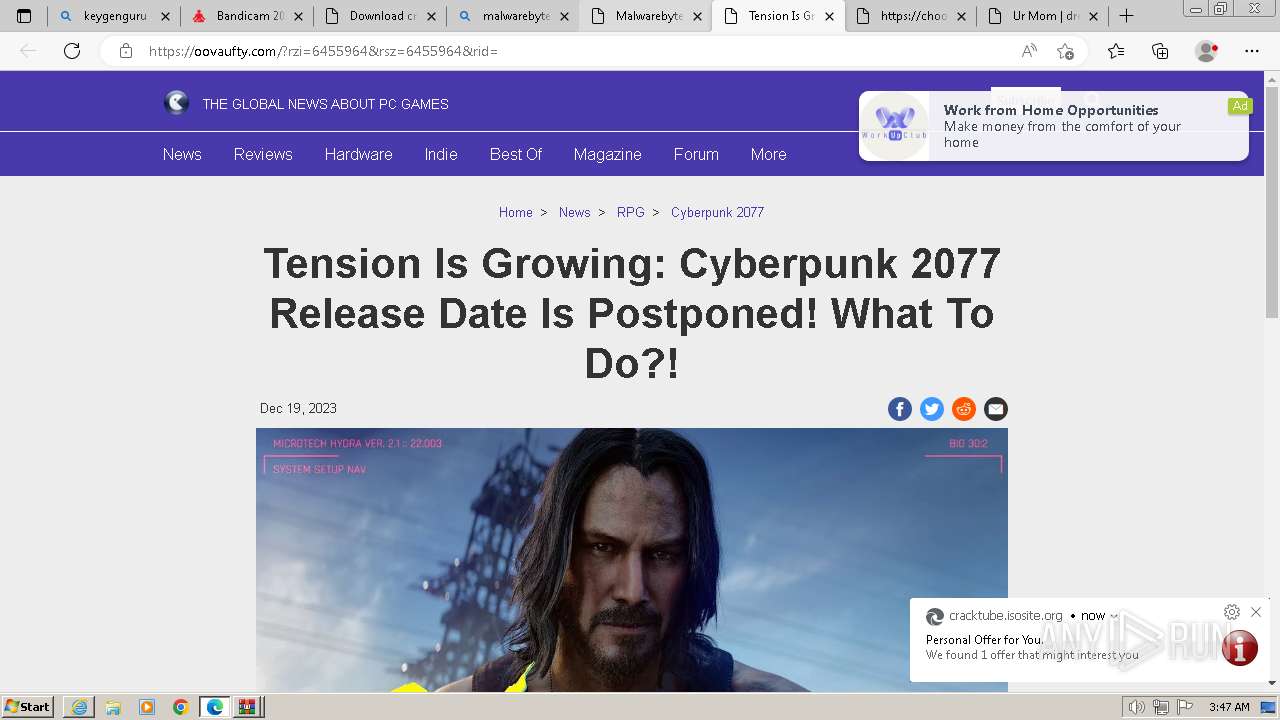
Task: Click the browser refresh button
Action: 72,51
